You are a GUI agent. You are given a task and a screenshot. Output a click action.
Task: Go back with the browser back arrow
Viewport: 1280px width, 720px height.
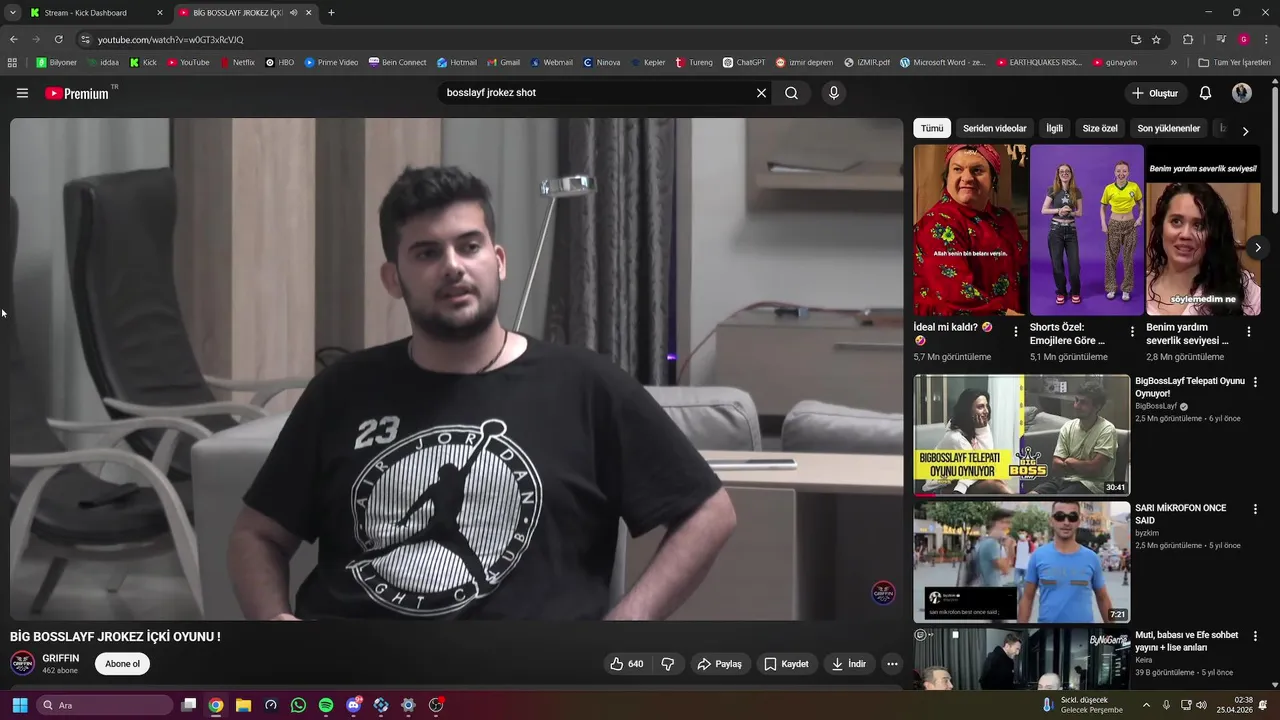click(x=13, y=39)
